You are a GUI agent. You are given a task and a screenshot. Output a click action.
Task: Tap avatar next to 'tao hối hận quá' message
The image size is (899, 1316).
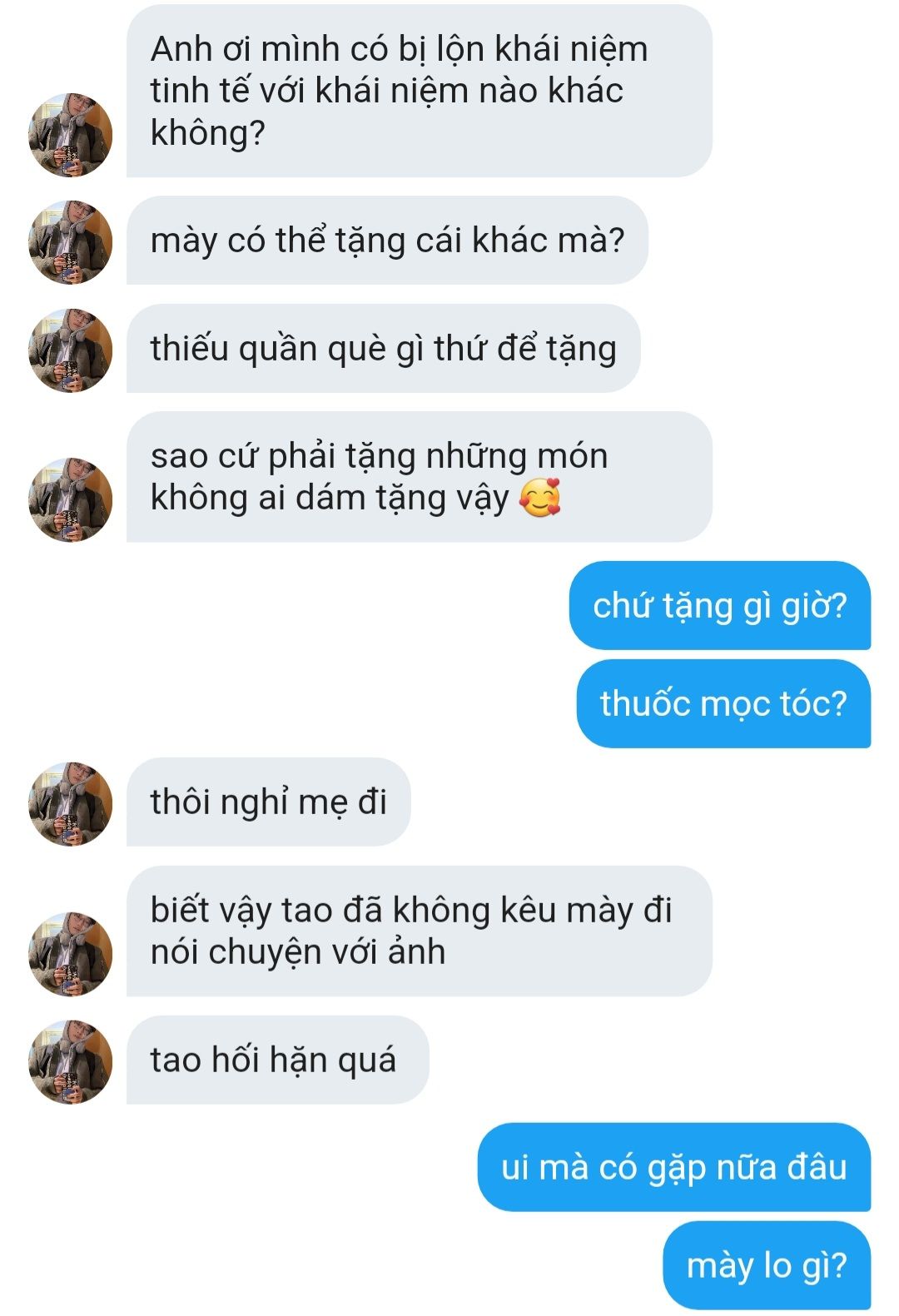coord(71,1062)
